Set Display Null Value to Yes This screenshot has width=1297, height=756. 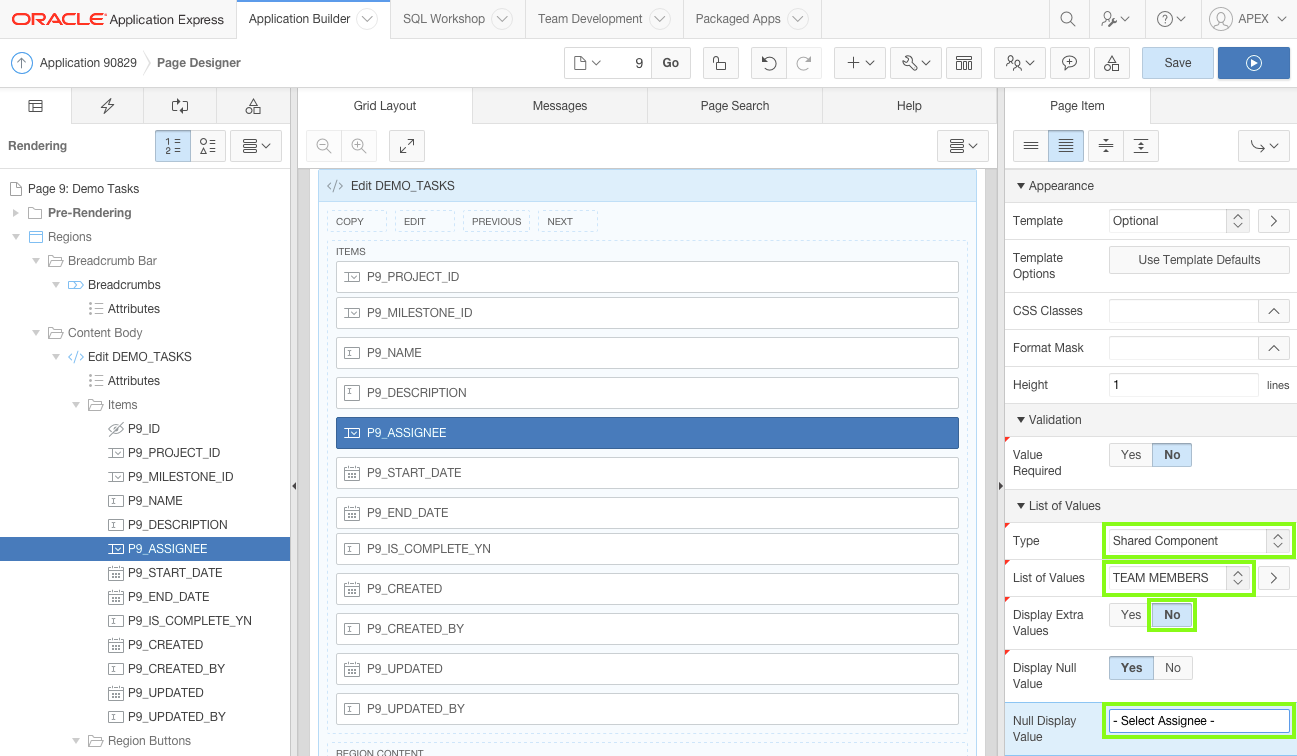pos(1132,668)
